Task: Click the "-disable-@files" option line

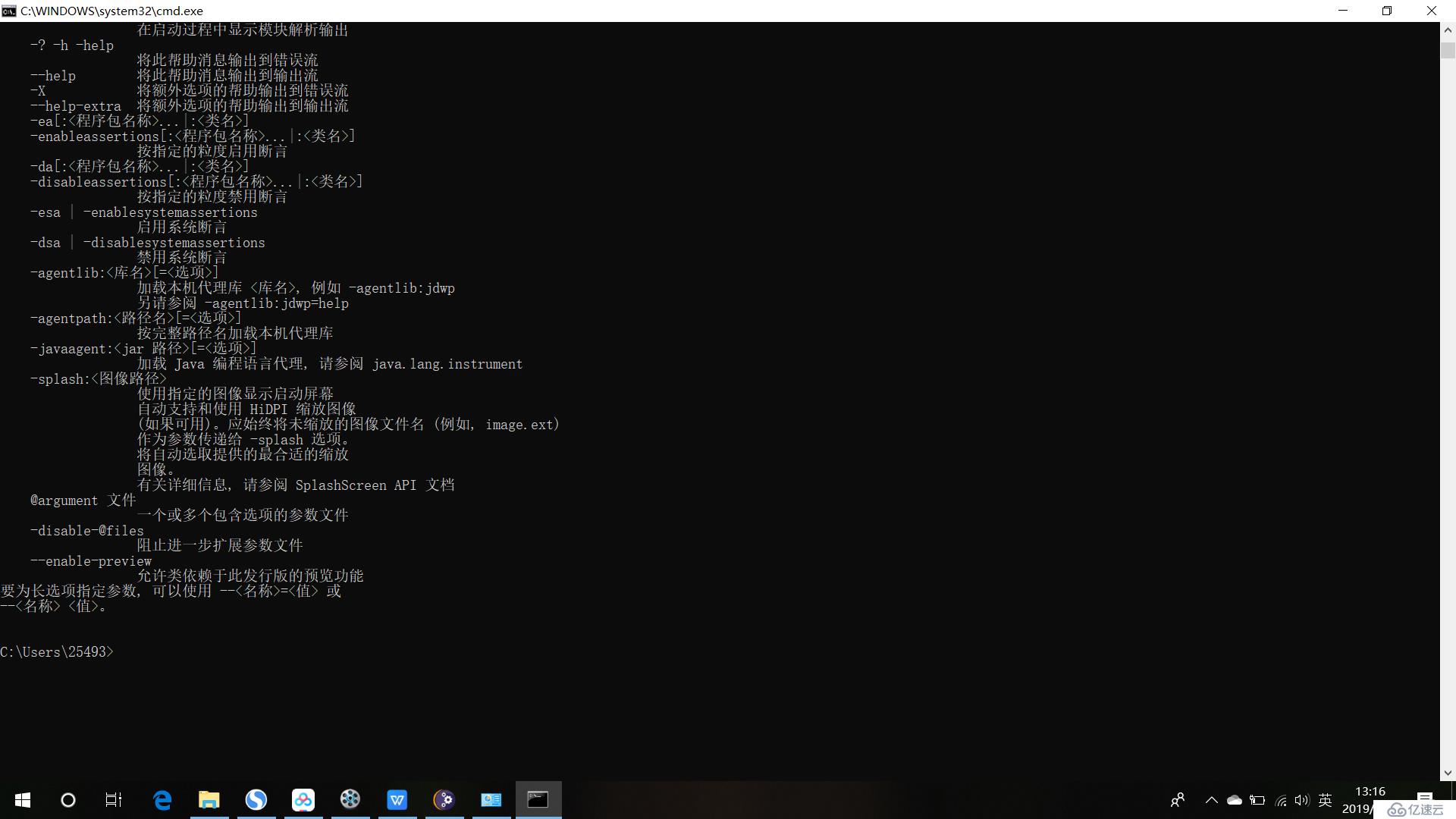Action: (x=87, y=531)
